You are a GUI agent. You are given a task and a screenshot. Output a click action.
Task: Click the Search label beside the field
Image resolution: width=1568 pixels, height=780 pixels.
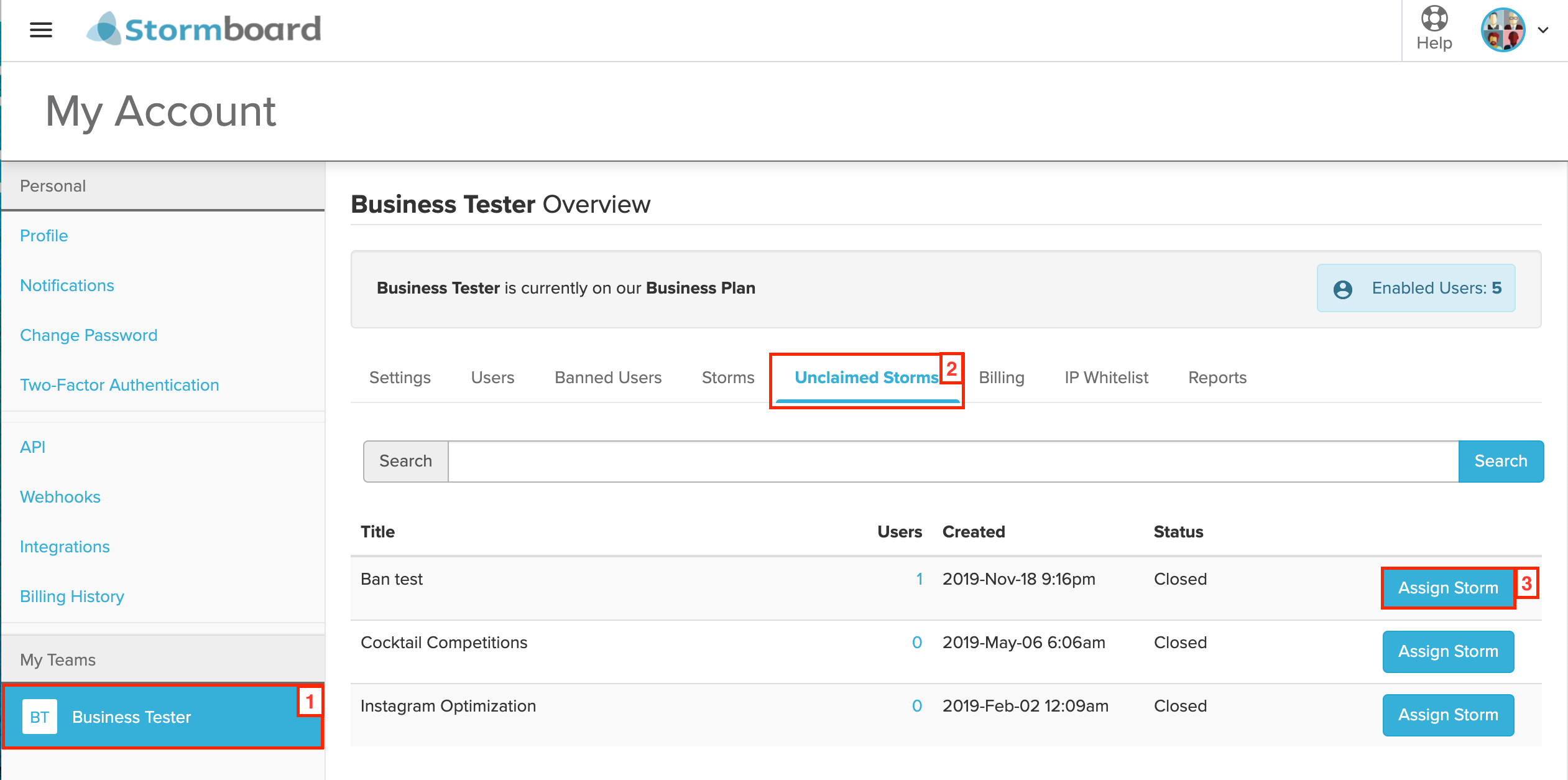point(405,461)
